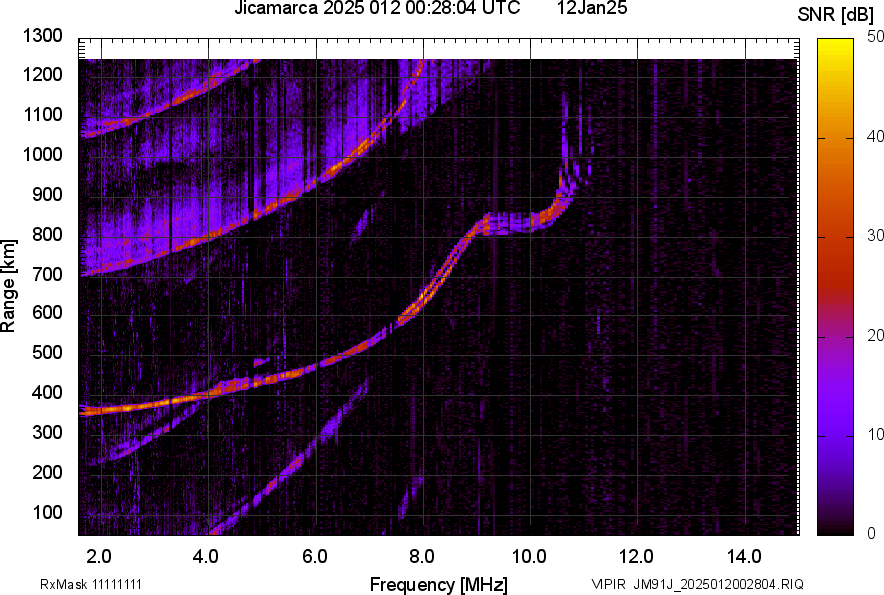884x595 pixels.
Task: Click the x-axis tick label '14.0'
Action: point(744,557)
